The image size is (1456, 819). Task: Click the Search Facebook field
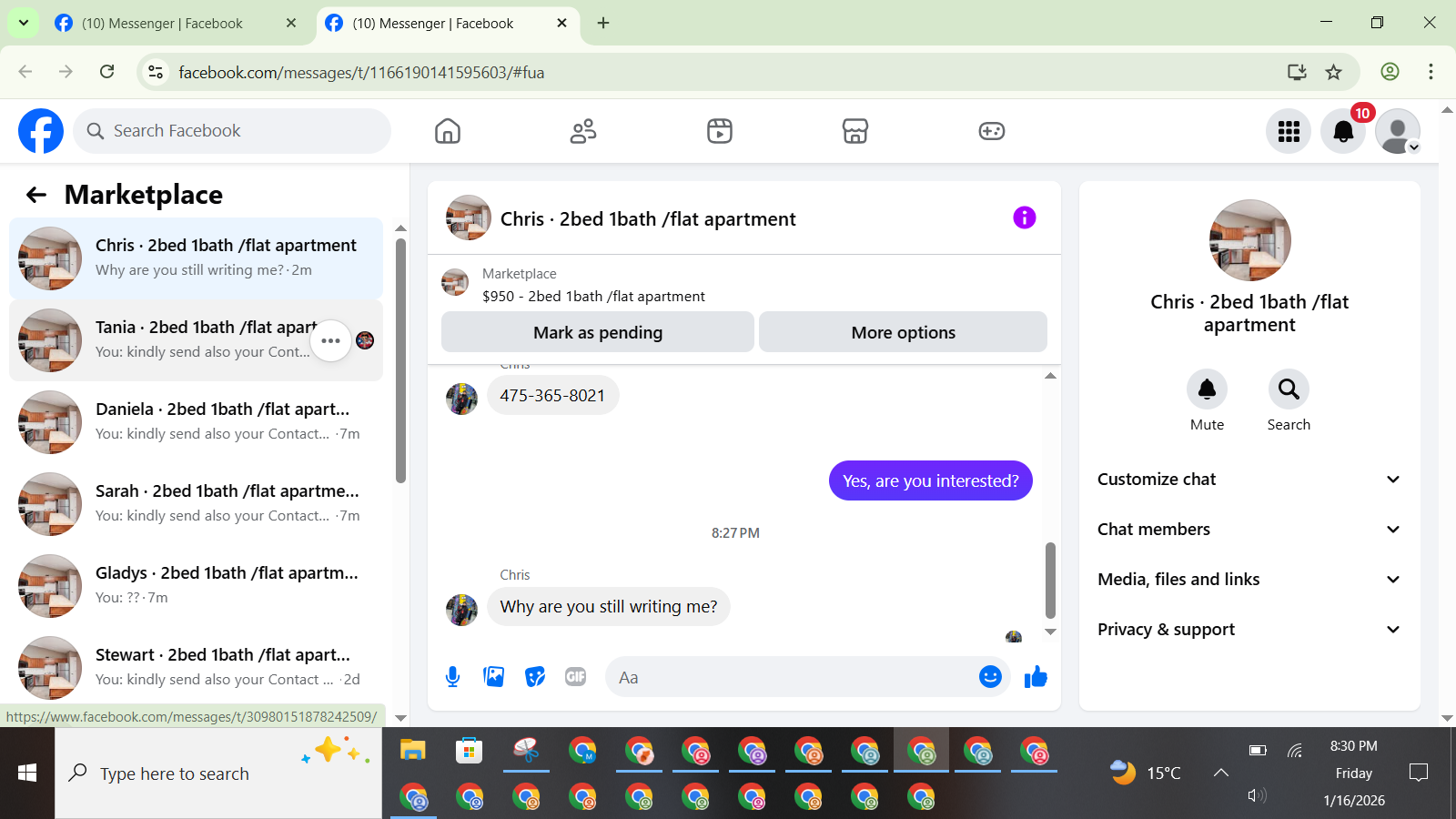point(232,131)
